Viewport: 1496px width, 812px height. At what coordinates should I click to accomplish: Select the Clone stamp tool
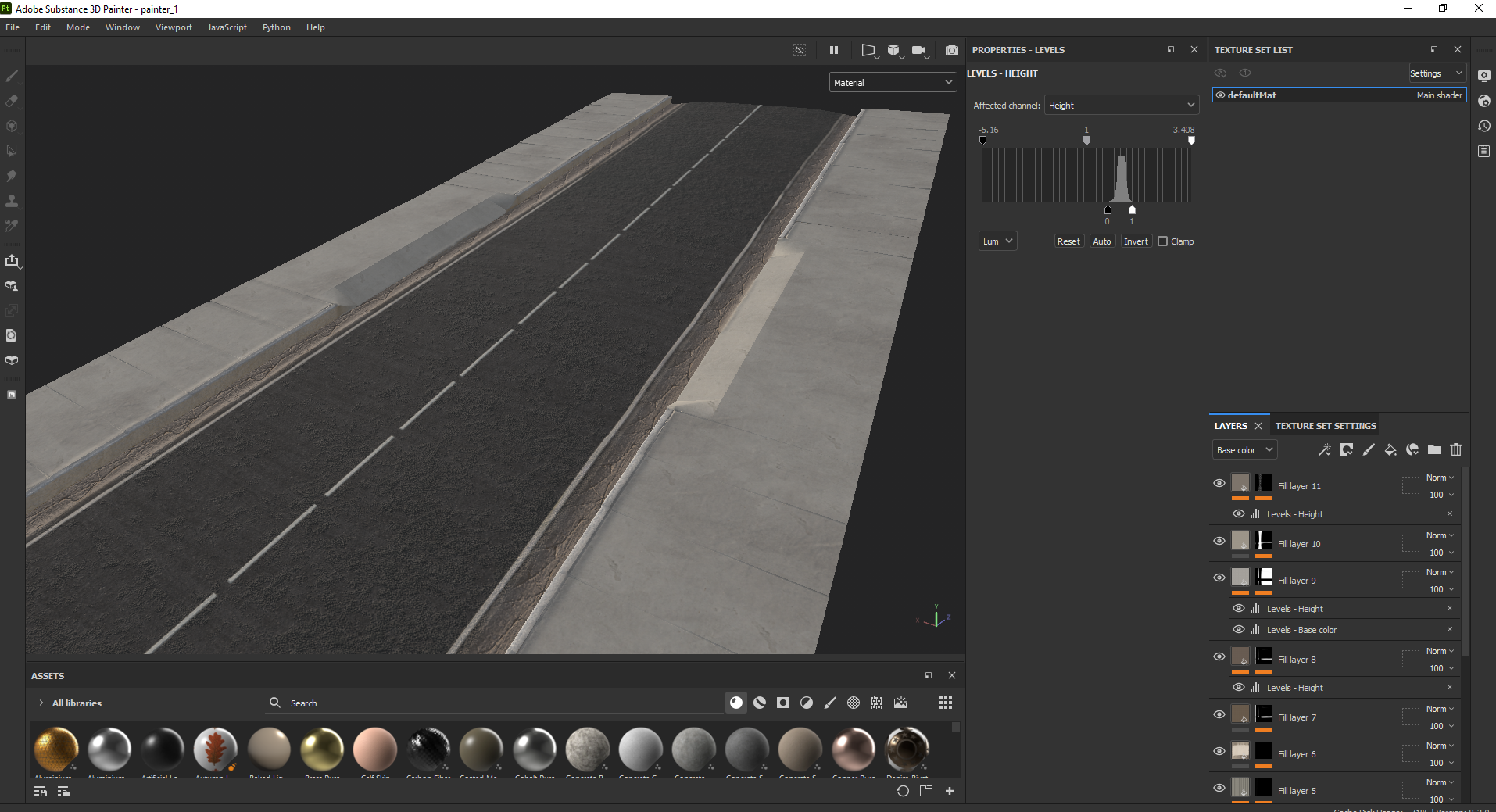[x=12, y=201]
